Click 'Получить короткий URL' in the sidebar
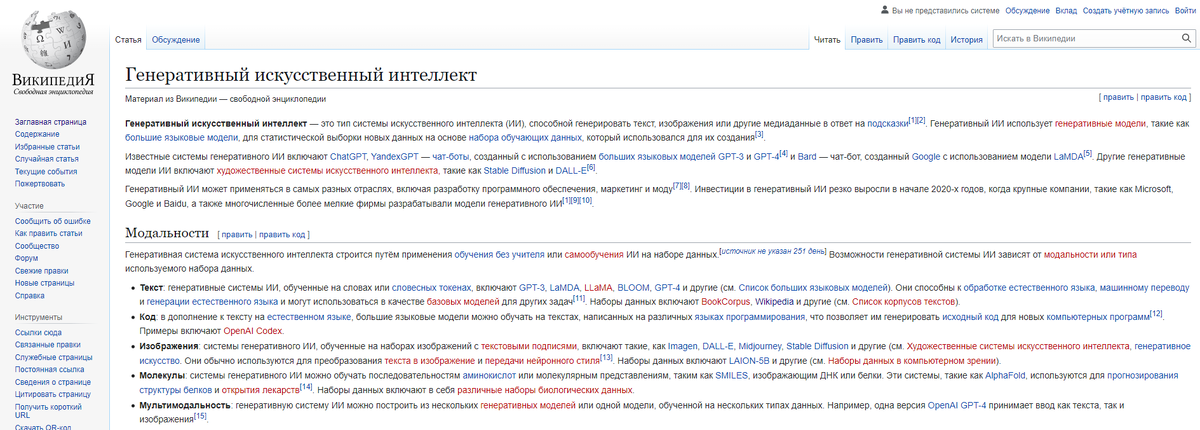 click(x=50, y=413)
